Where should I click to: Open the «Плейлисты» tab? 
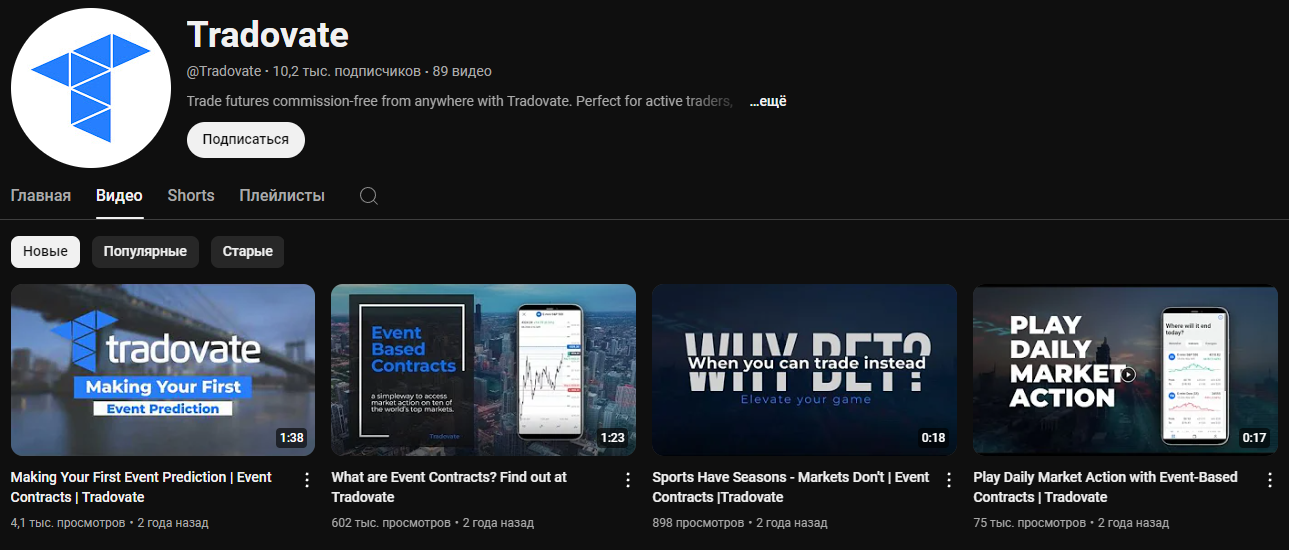tap(282, 196)
